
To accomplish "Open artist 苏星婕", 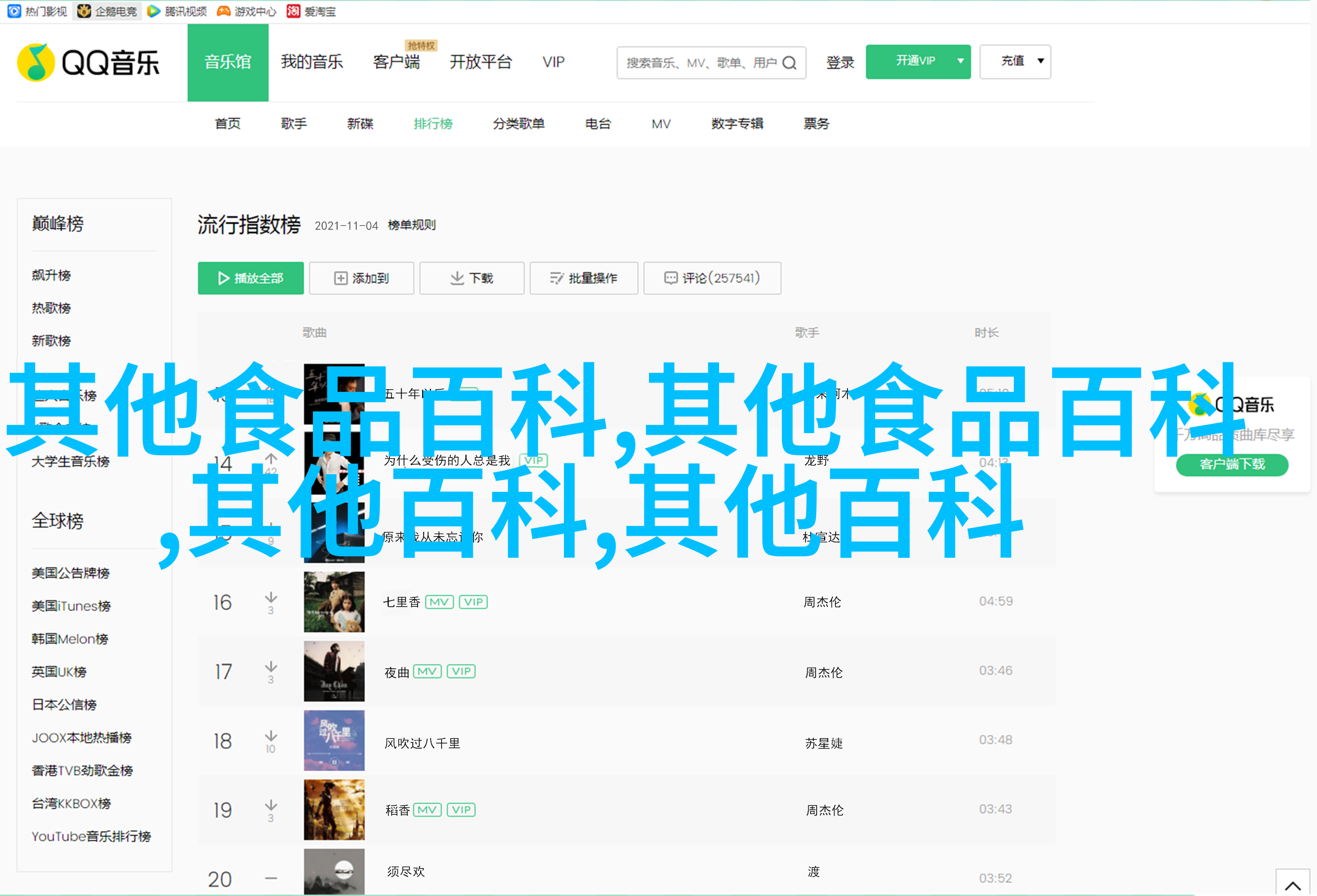I will (x=824, y=743).
